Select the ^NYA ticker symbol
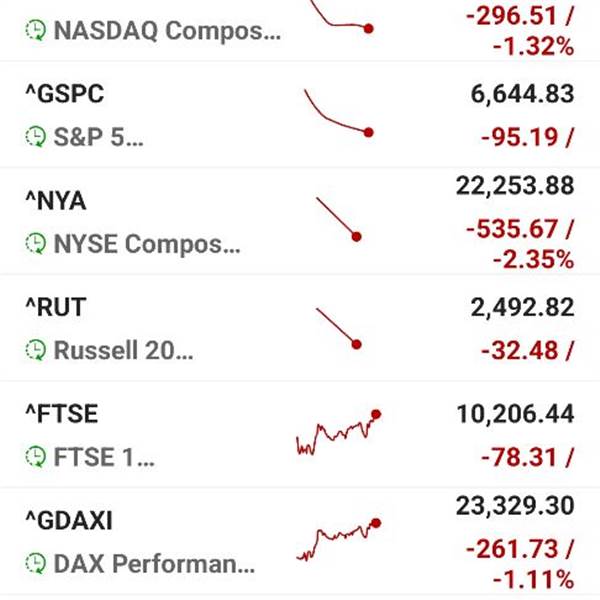The width and height of the screenshot is (600, 600). pyautogui.click(x=55, y=201)
